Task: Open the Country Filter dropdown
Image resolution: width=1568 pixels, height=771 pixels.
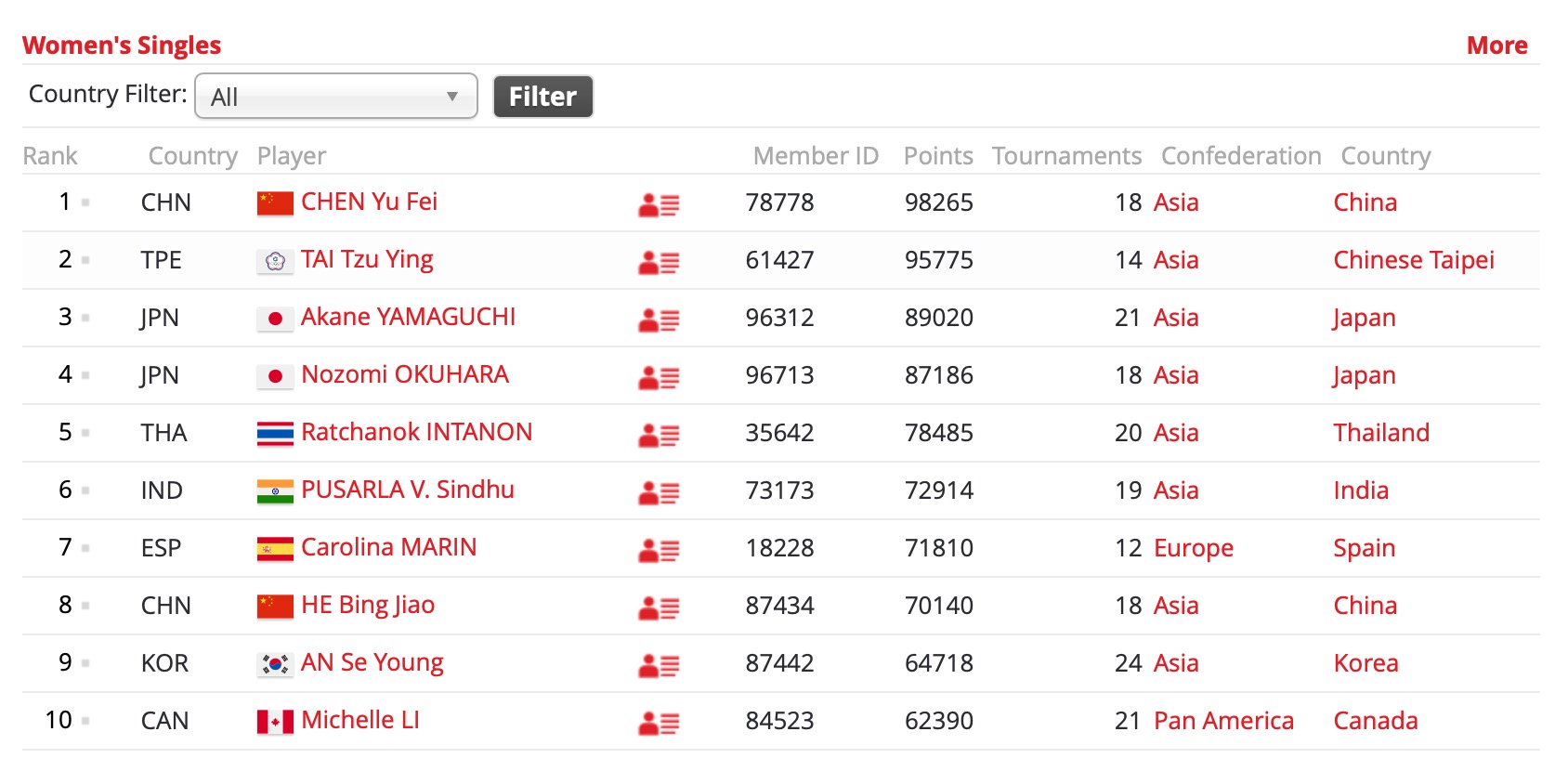Action: tap(336, 96)
